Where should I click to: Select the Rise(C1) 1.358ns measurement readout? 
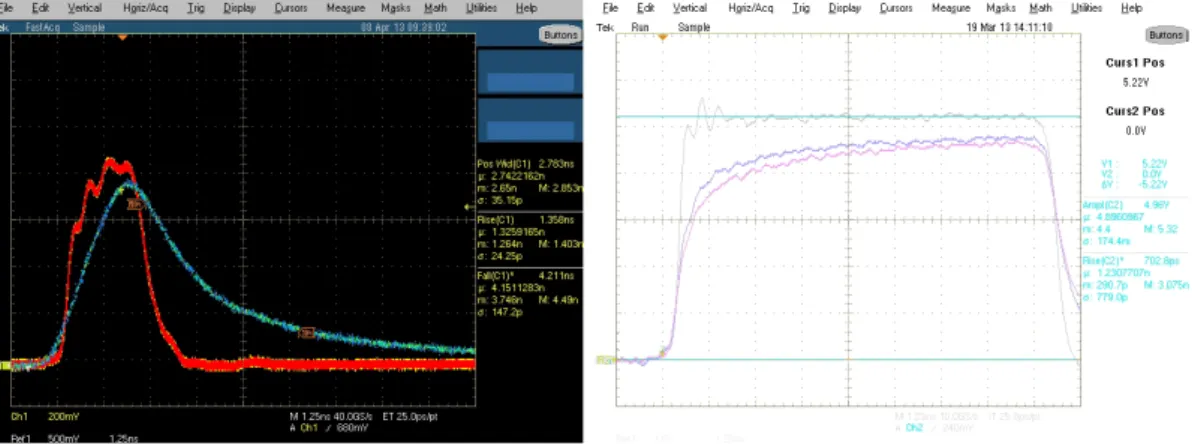[530, 239]
